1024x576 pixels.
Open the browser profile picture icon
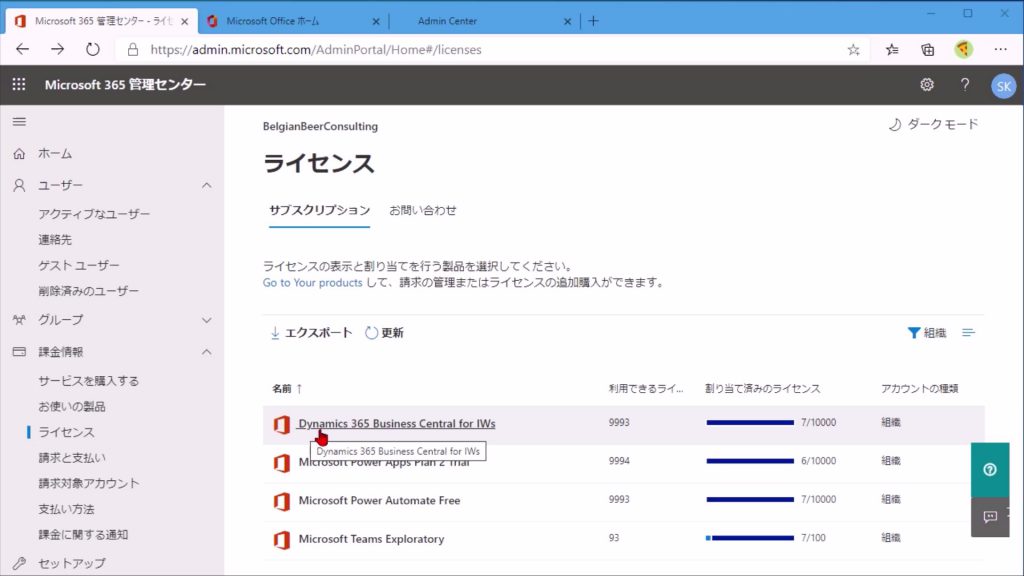(x=963, y=49)
